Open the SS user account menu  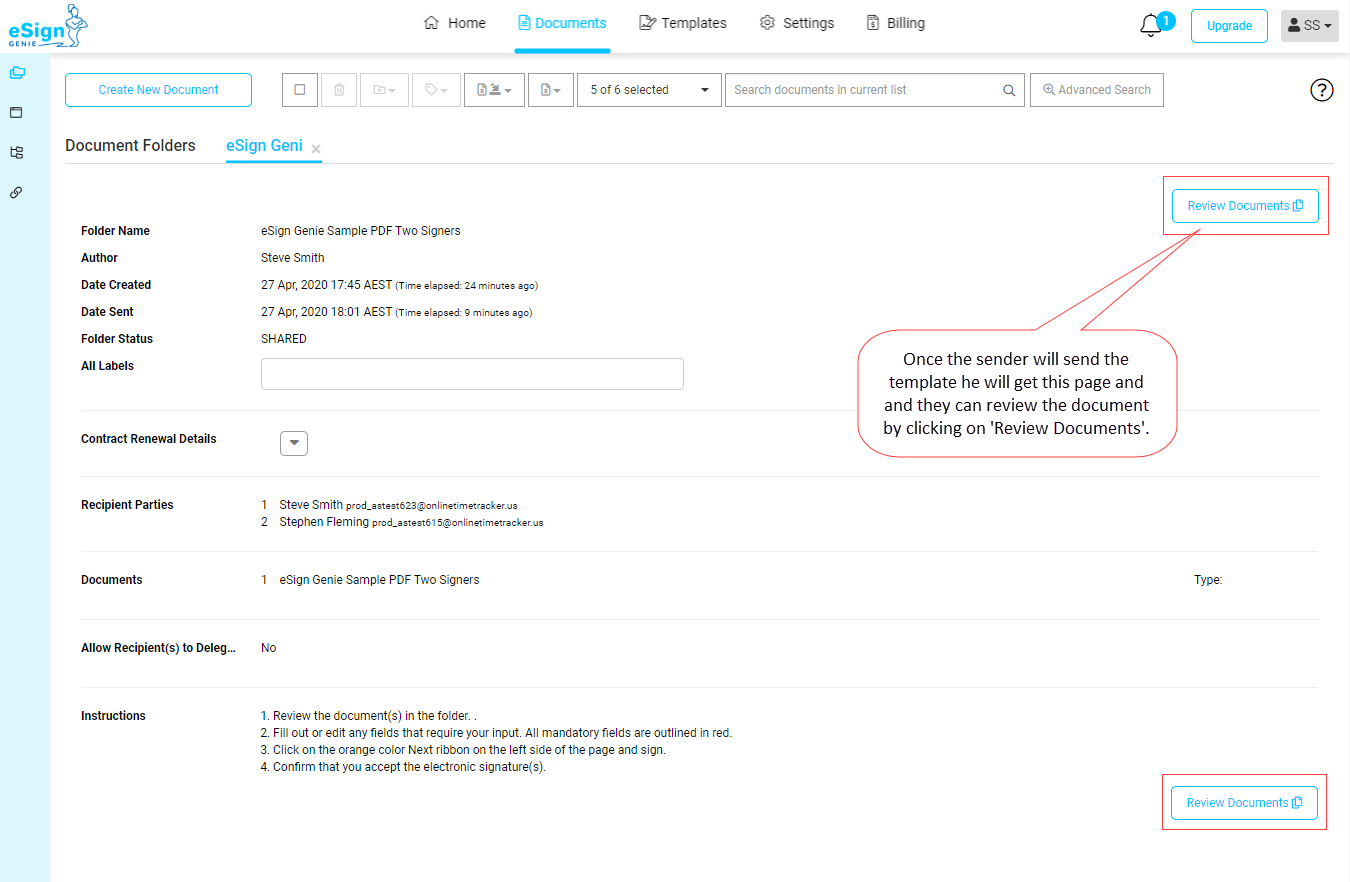pos(1309,26)
